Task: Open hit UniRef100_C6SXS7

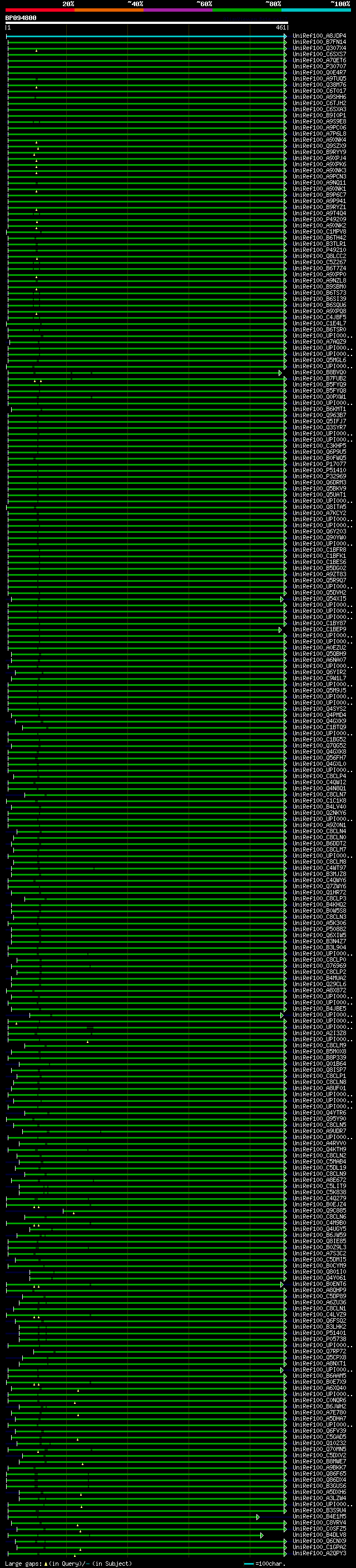Action: click(319, 54)
